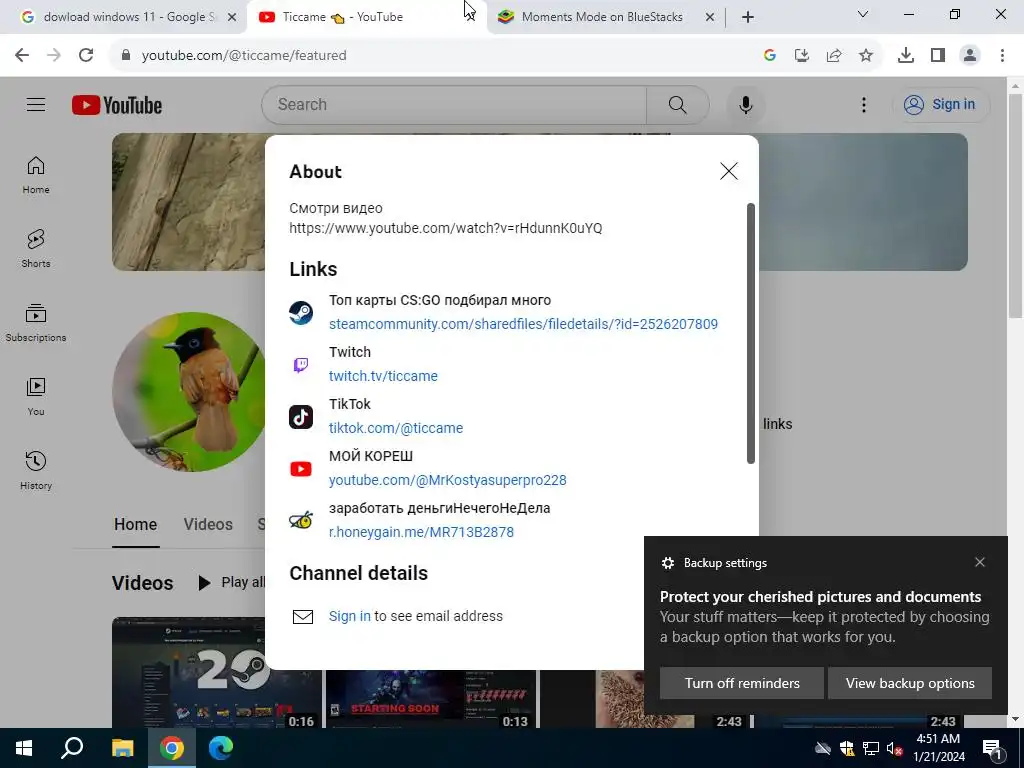The height and width of the screenshot is (768, 1024).
Task: Open File Explorer from the taskbar
Action: [x=122, y=748]
